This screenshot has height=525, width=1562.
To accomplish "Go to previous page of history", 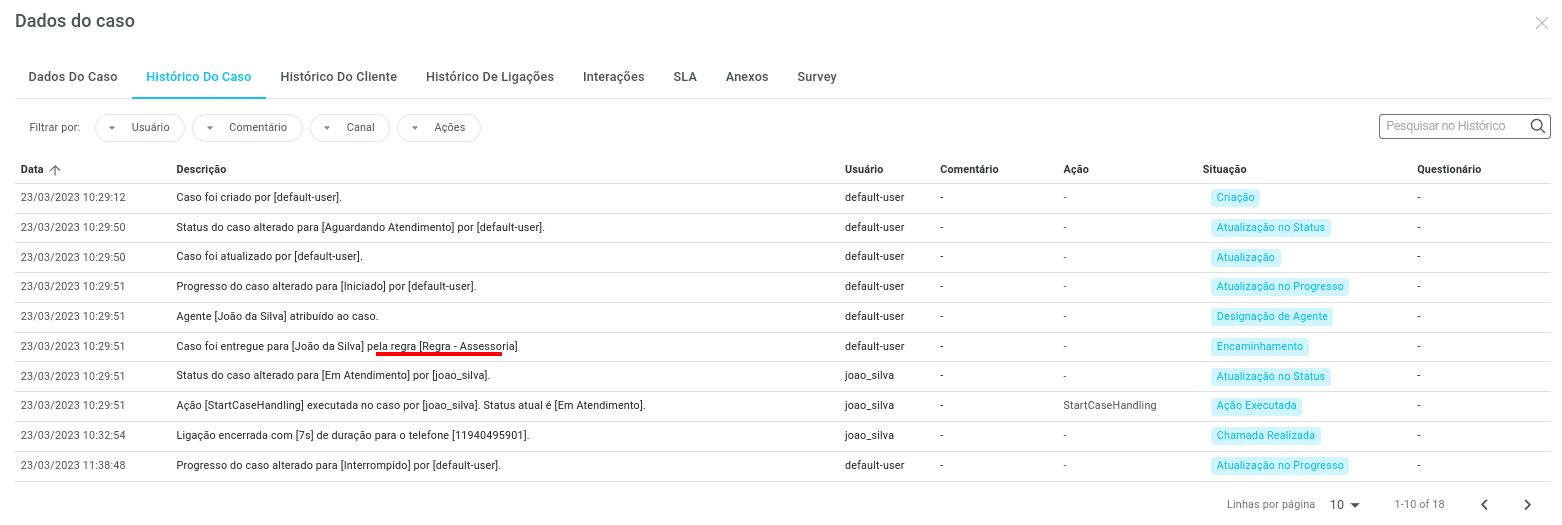I will 1484,505.
